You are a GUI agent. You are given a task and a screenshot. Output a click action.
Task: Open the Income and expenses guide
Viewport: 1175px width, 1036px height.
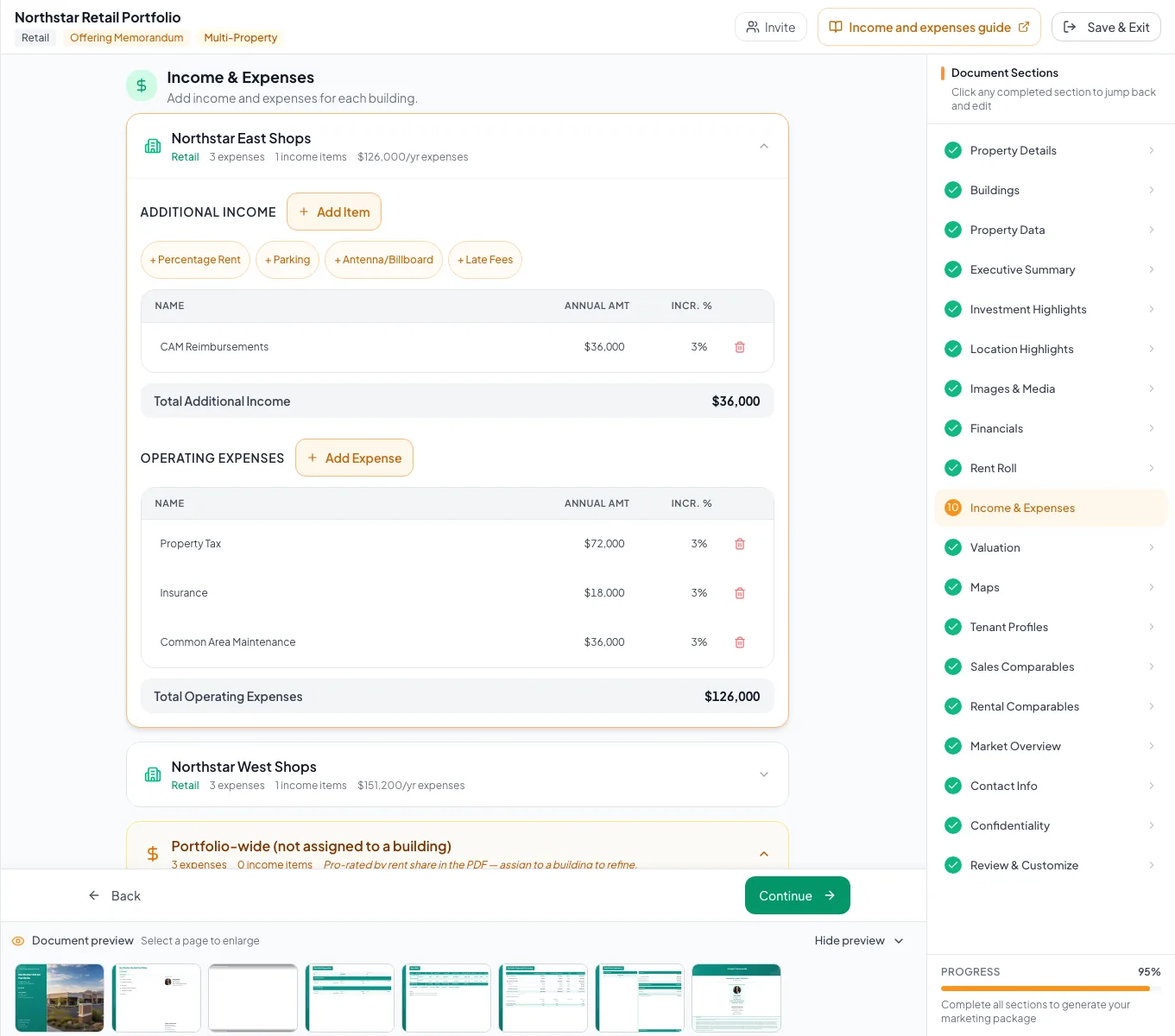pyautogui.click(x=929, y=28)
